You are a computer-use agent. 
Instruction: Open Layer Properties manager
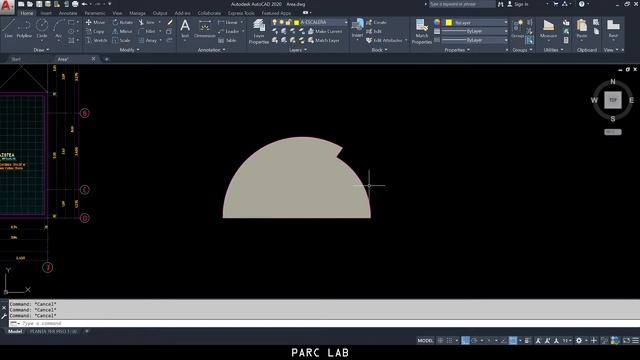[259, 31]
